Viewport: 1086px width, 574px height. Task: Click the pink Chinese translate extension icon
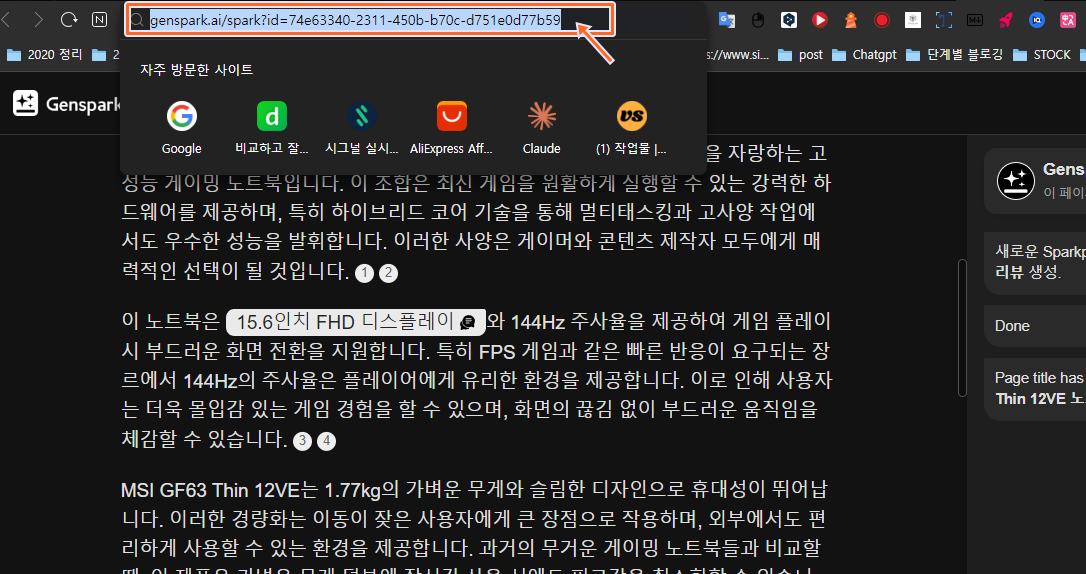point(1067,20)
